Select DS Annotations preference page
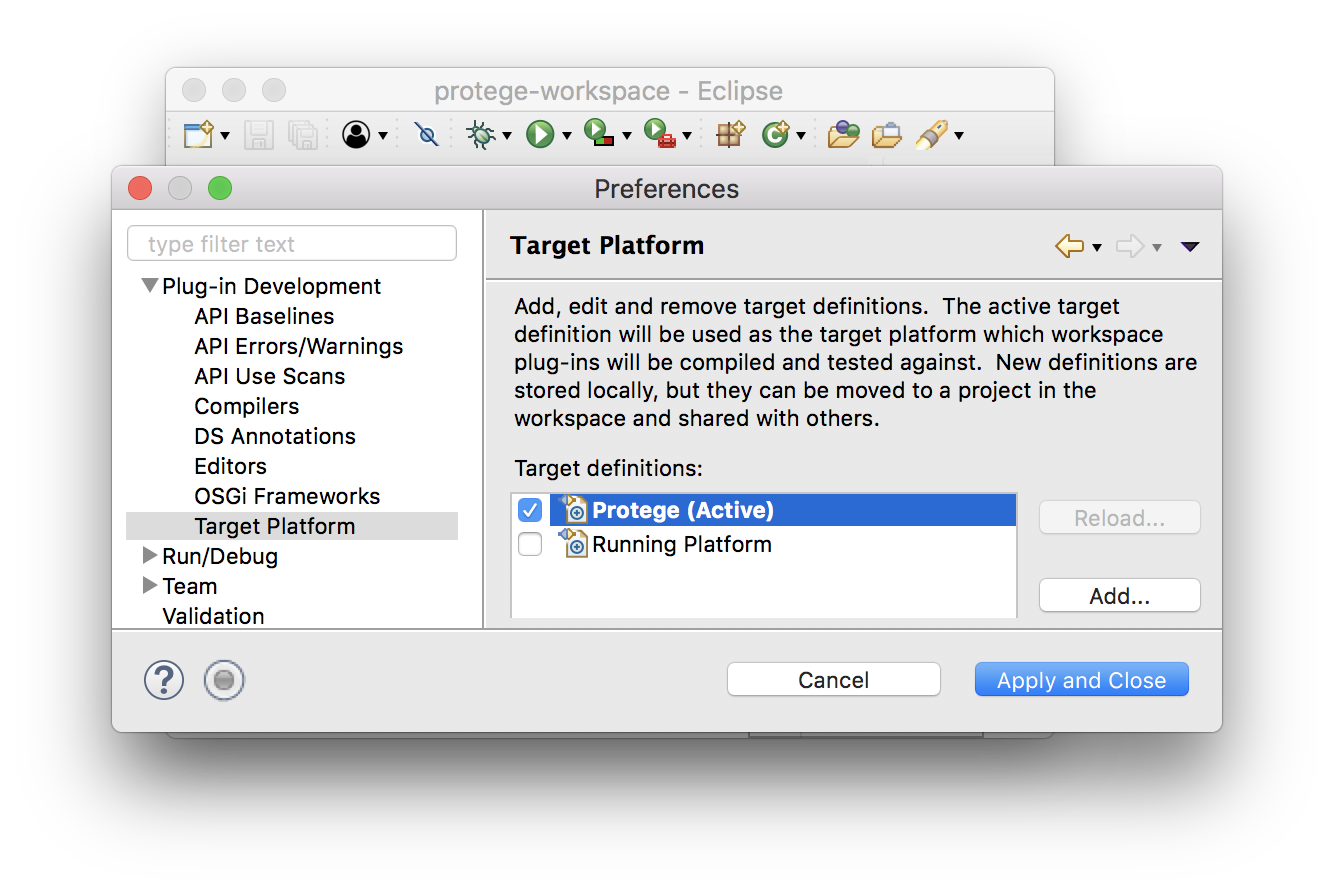Image resolution: width=1334 pixels, height=892 pixels. 275,436
